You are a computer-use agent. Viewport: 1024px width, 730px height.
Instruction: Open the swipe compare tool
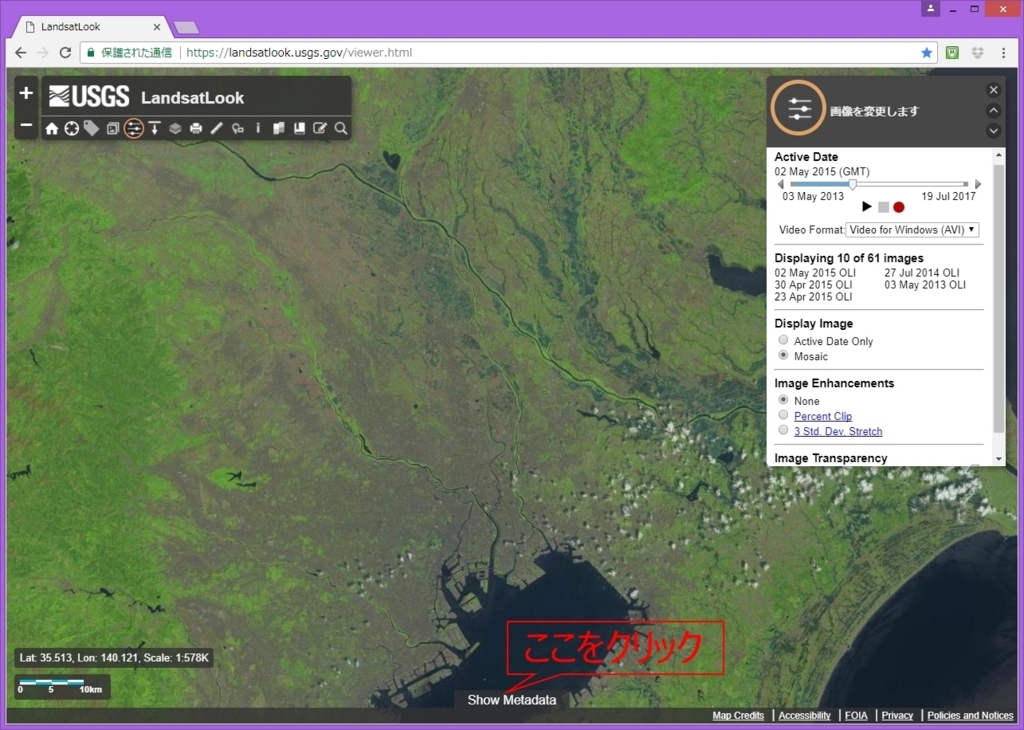point(279,129)
